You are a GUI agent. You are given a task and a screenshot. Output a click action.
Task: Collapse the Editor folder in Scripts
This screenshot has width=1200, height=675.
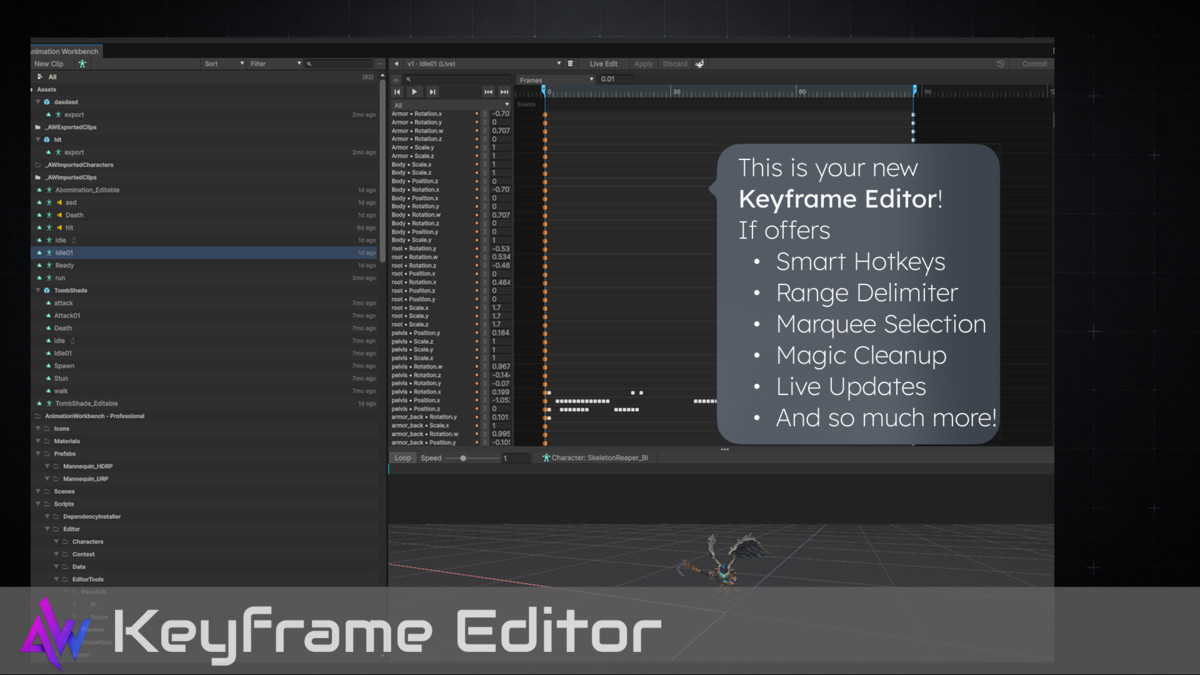[x=47, y=529]
